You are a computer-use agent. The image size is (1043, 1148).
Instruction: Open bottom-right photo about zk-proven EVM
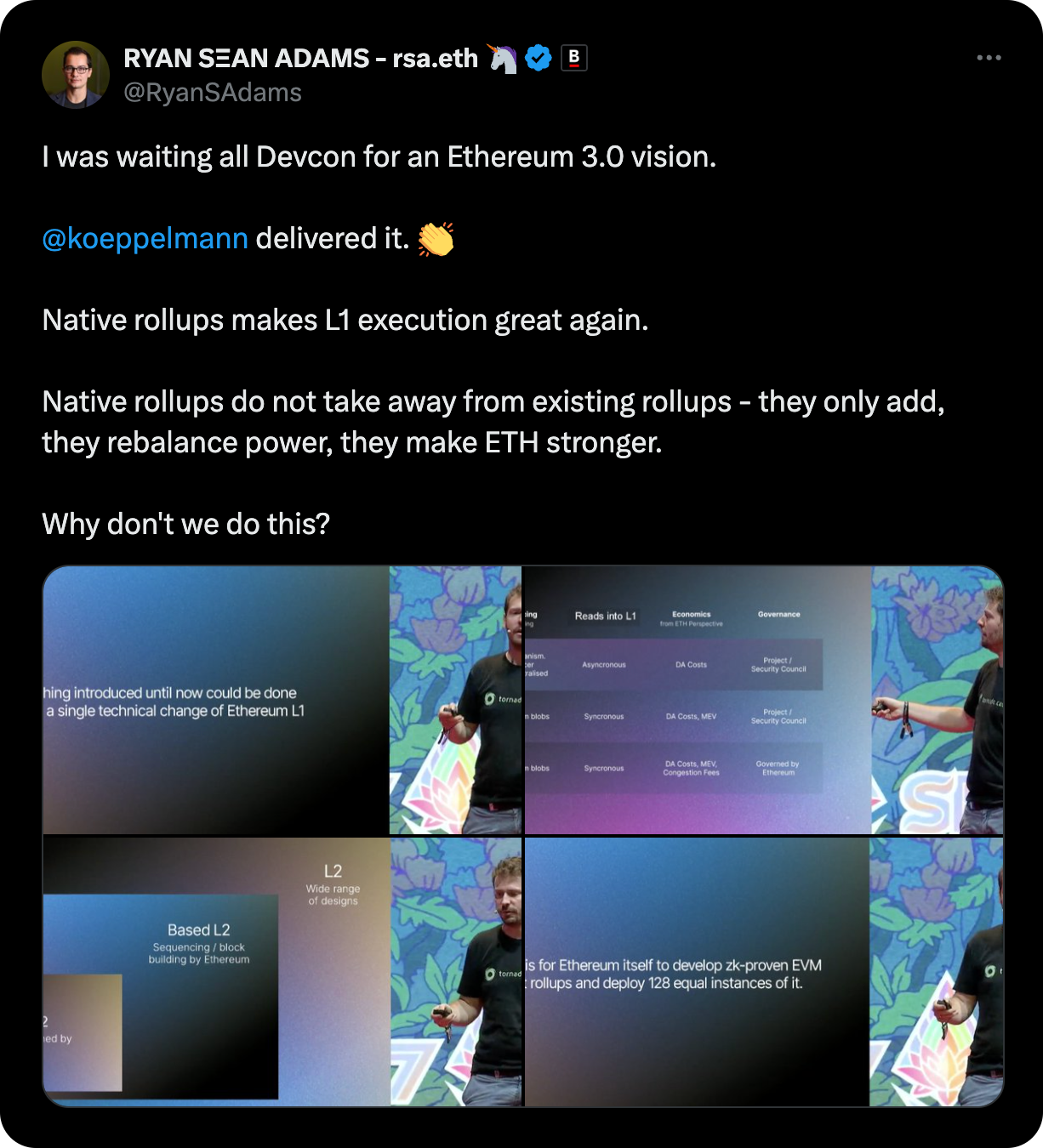click(x=764, y=972)
